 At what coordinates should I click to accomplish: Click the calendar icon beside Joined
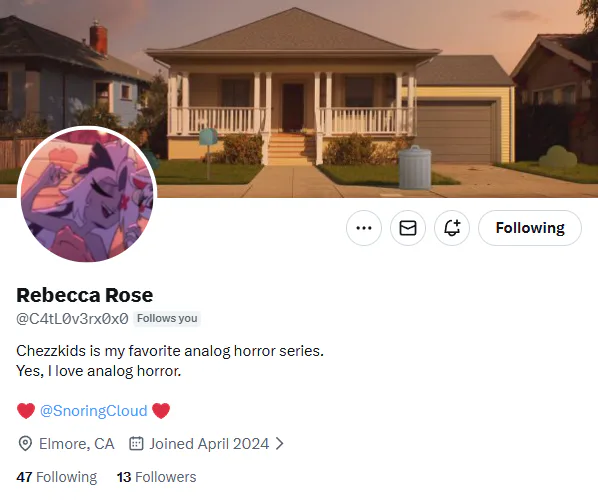136,444
